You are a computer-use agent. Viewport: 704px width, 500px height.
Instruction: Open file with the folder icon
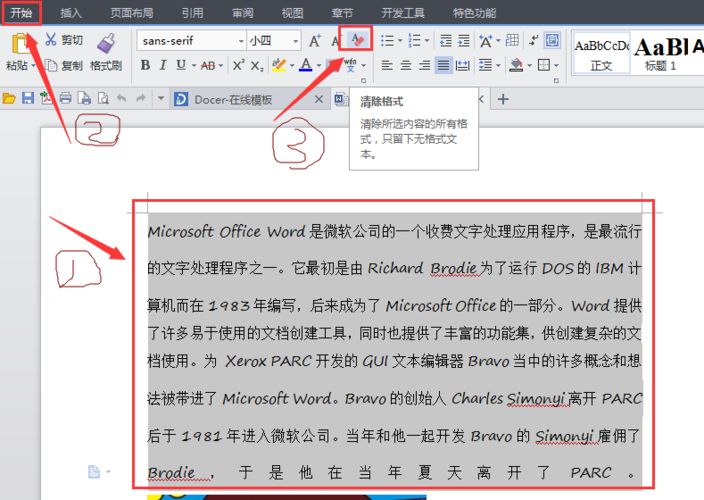click(x=9, y=98)
